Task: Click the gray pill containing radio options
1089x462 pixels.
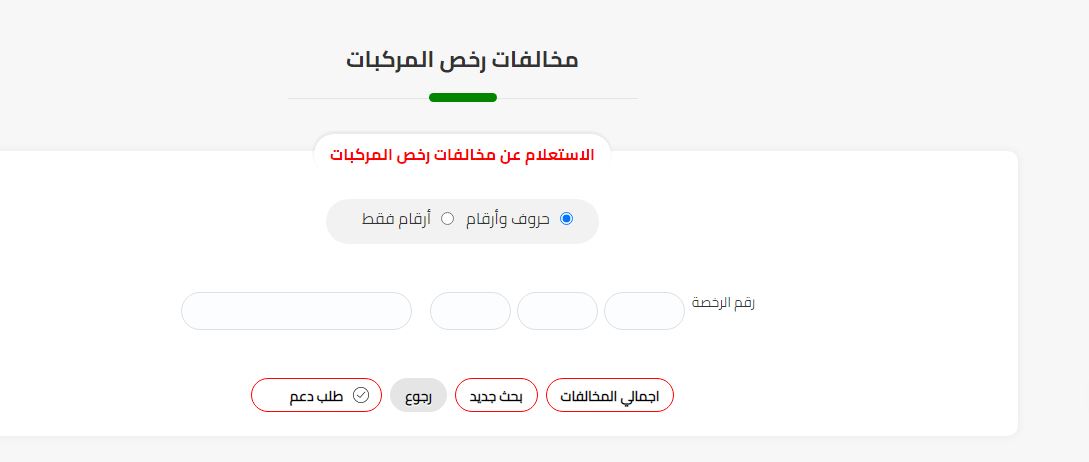Action: click(462, 221)
